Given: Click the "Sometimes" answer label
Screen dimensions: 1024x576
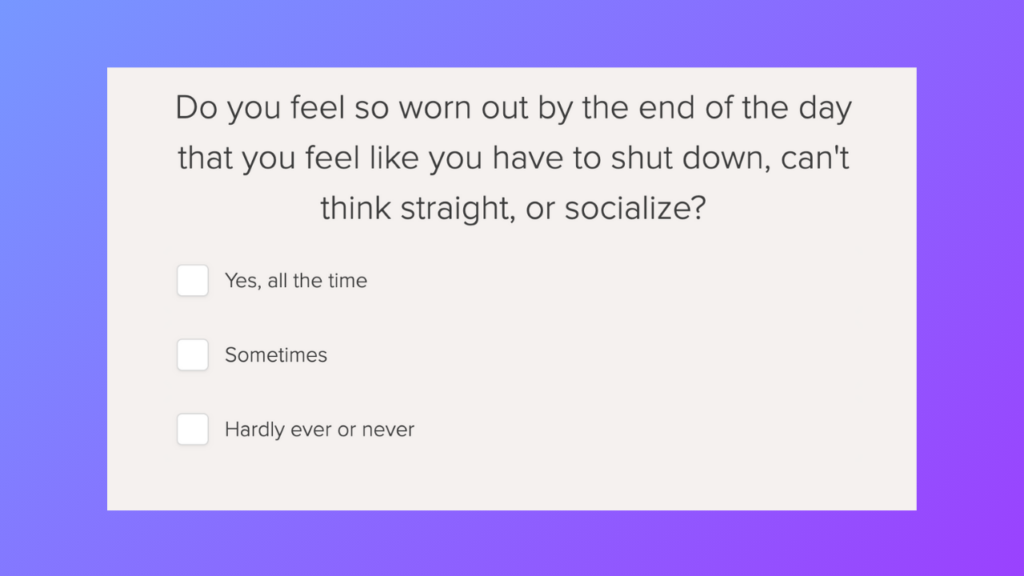Looking at the screenshot, I should pyautogui.click(x=276, y=355).
